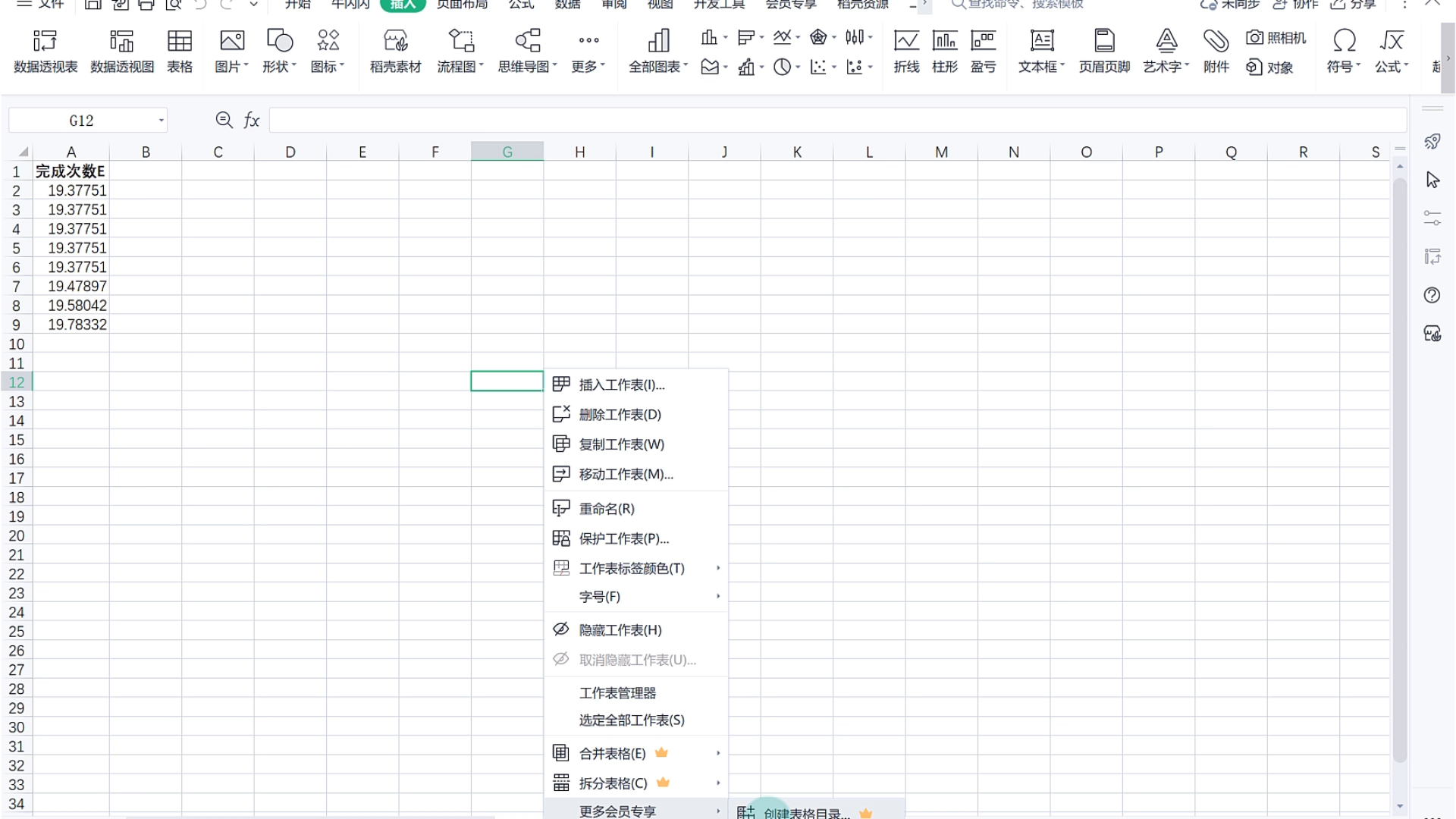Open the mind map (思维导图) tool
The width and height of the screenshot is (1456, 819).
[527, 41]
